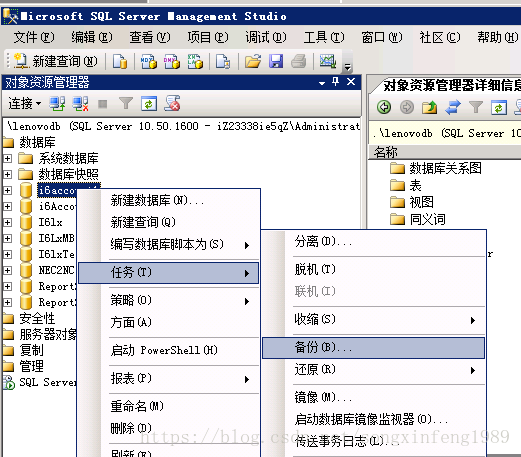Click the Forward arrow in details pane
521x457 pixels.
coord(407,107)
